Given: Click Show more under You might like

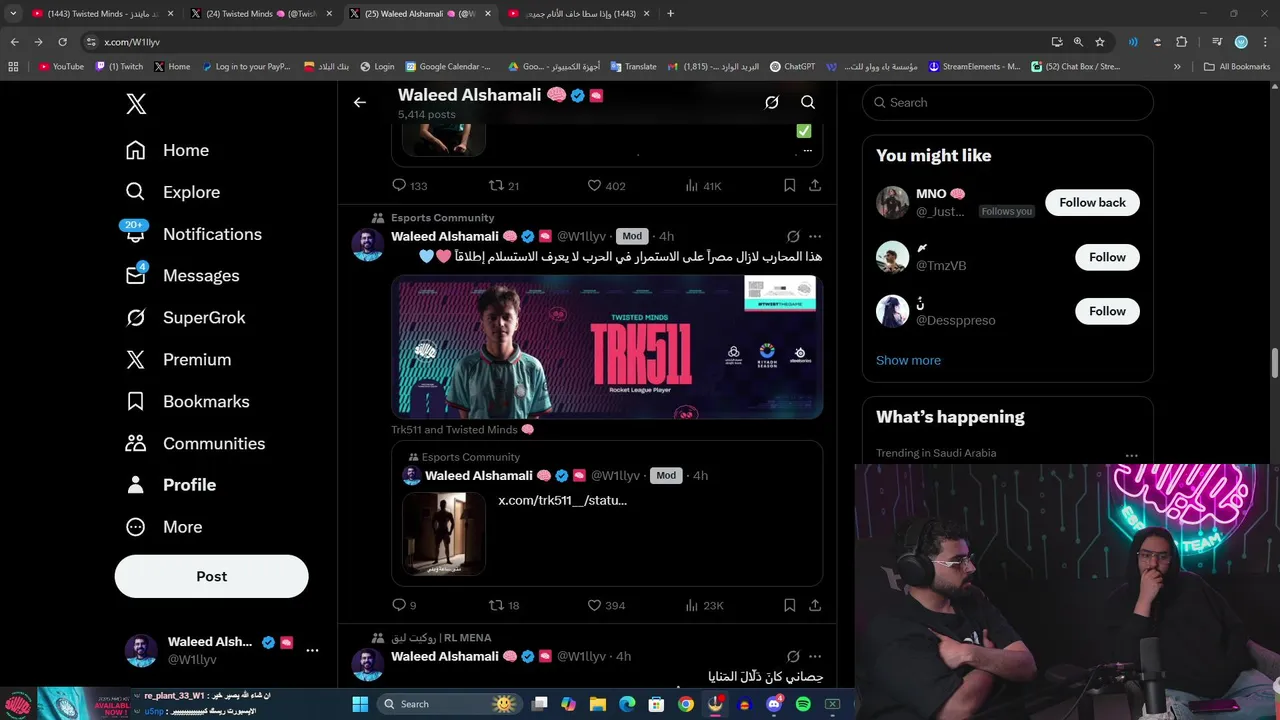Looking at the screenshot, I should click(908, 360).
